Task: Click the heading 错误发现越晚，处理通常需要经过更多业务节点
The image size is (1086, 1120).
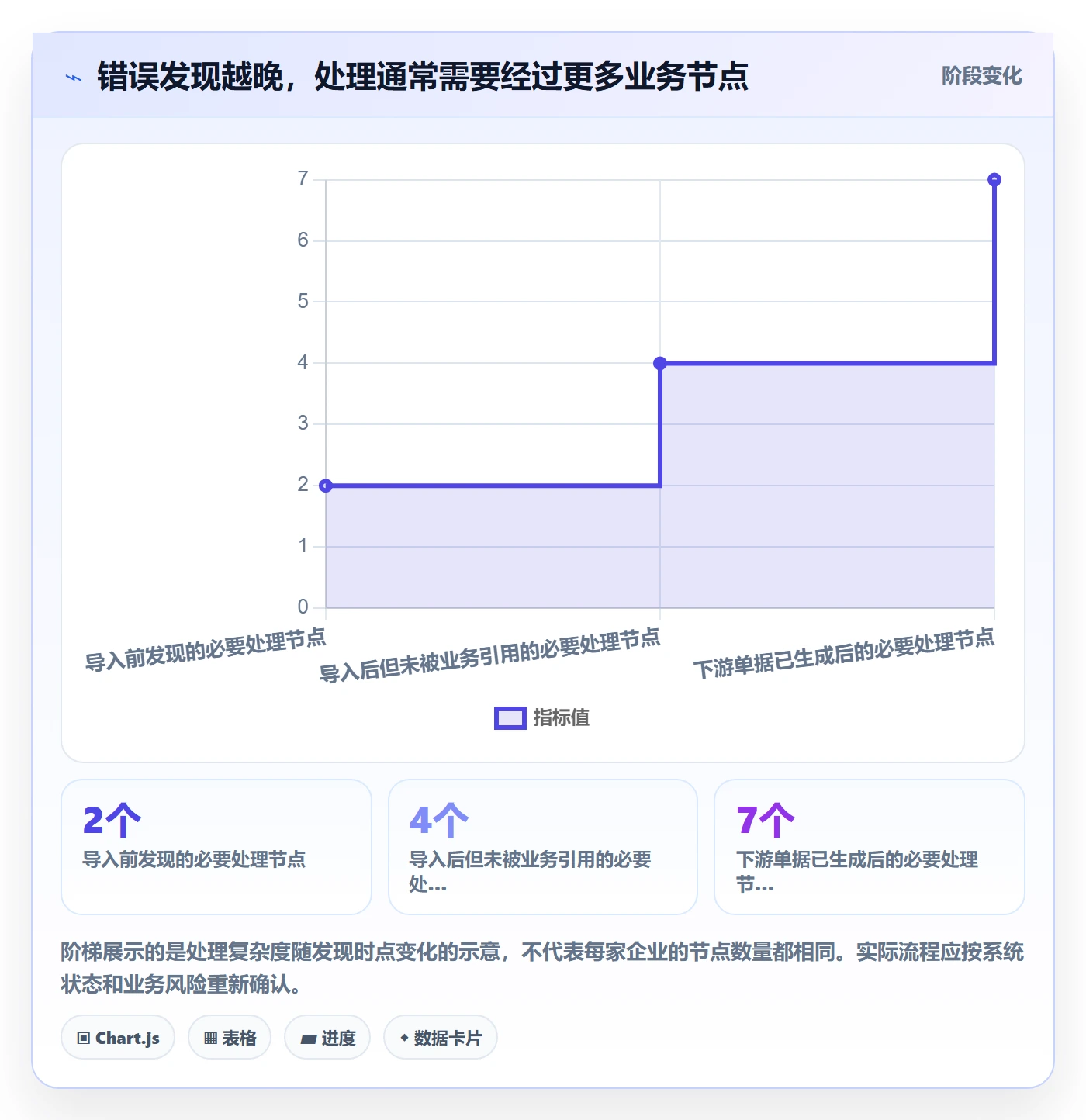Action: [x=423, y=77]
